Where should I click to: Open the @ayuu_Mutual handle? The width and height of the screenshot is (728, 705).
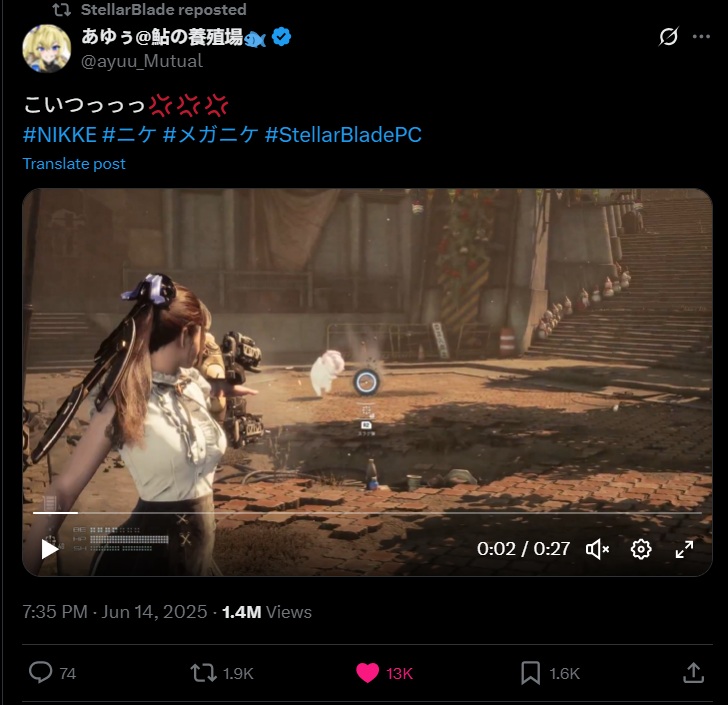(x=142, y=61)
